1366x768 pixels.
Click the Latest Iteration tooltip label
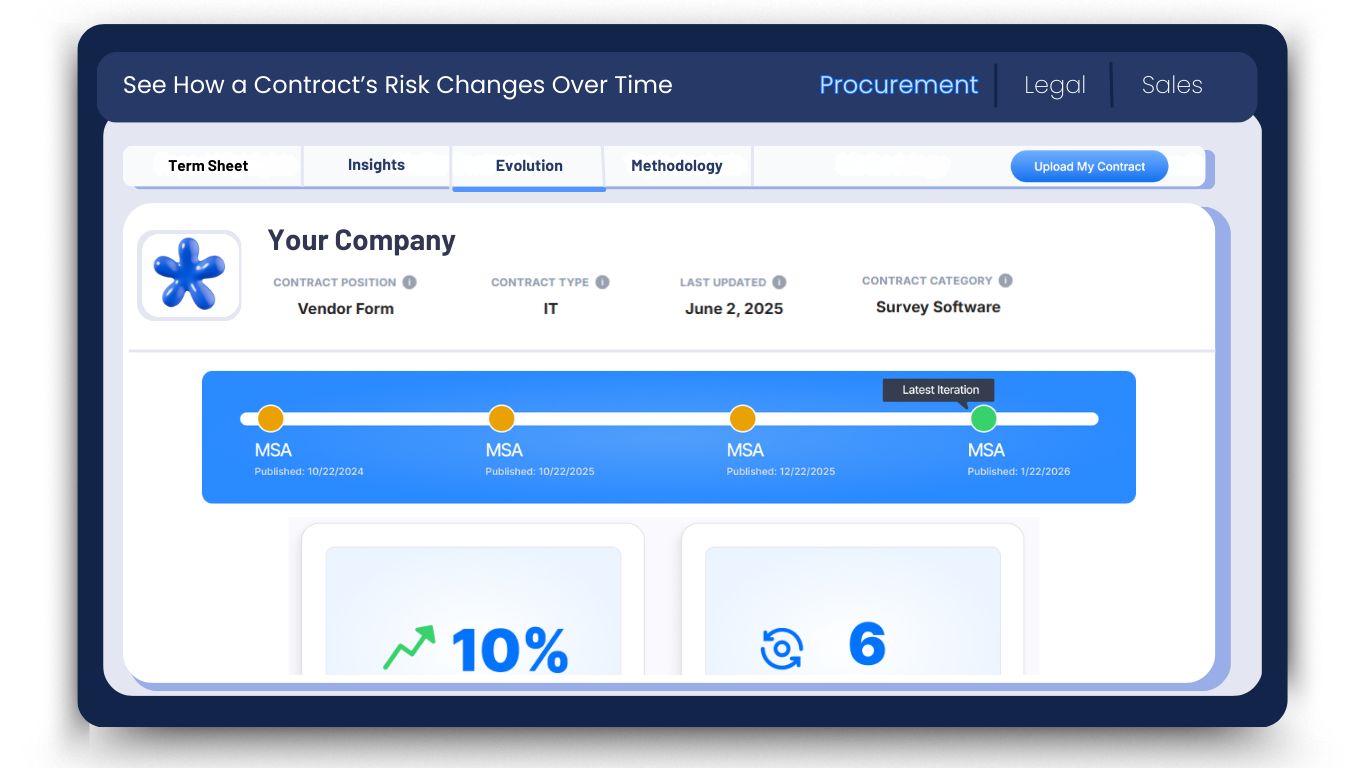(938, 390)
